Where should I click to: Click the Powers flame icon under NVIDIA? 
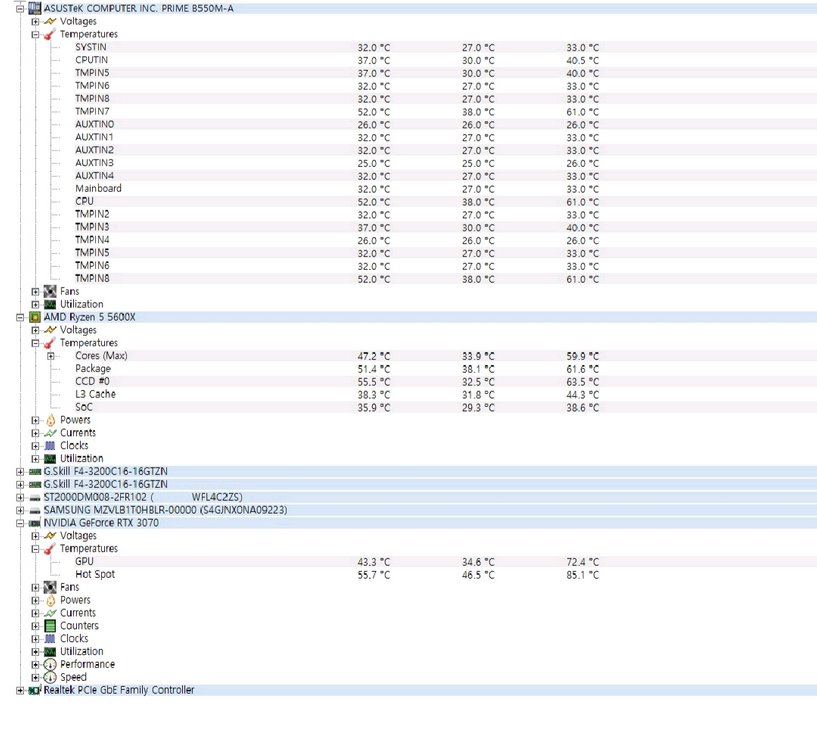pyautogui.click(x=51, y=600)
